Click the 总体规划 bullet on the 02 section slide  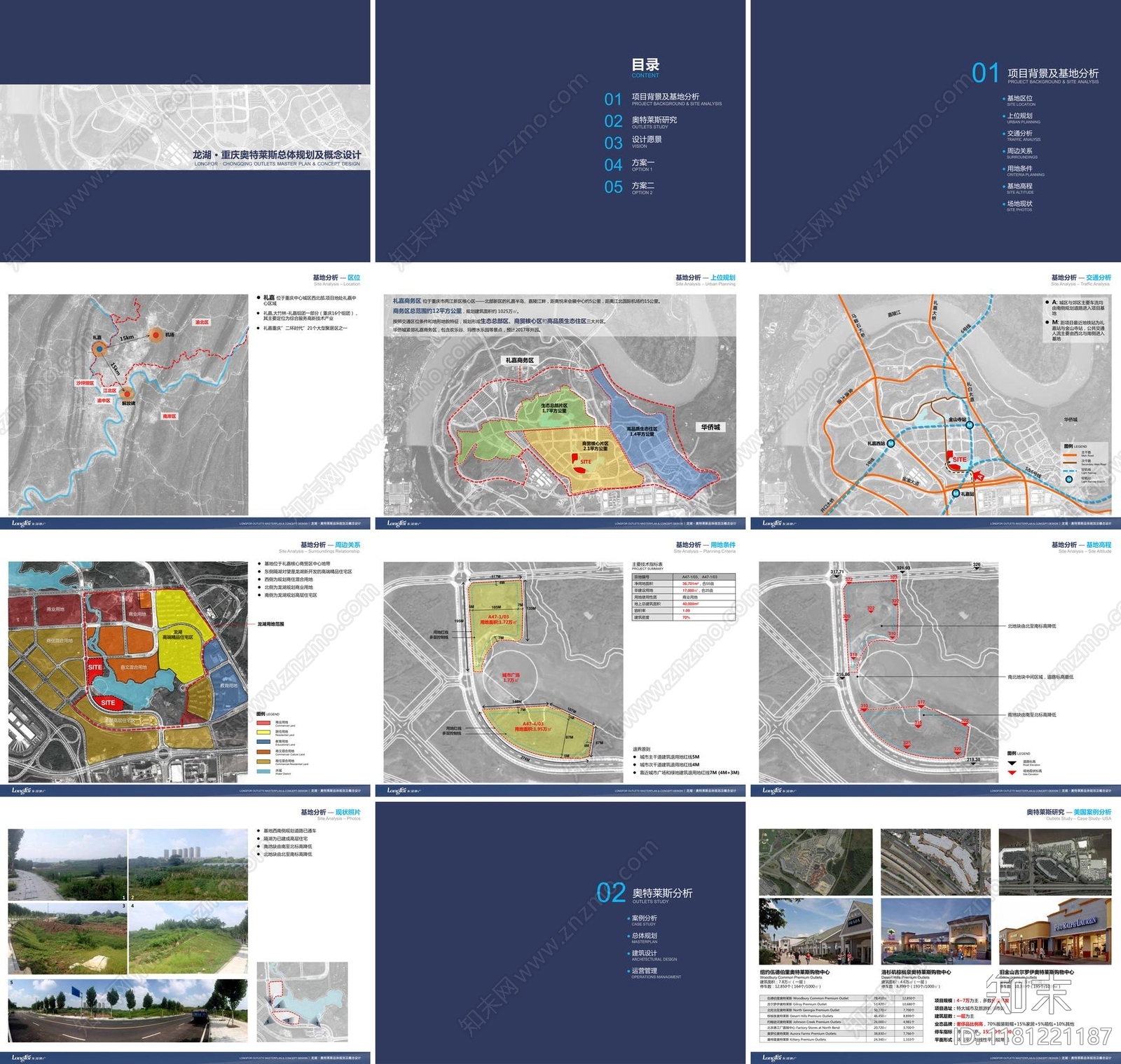point(644,938)
